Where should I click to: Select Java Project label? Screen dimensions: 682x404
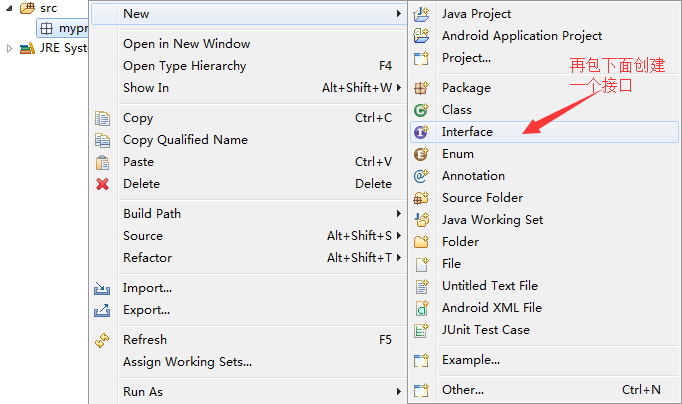[x=476, y=14]
